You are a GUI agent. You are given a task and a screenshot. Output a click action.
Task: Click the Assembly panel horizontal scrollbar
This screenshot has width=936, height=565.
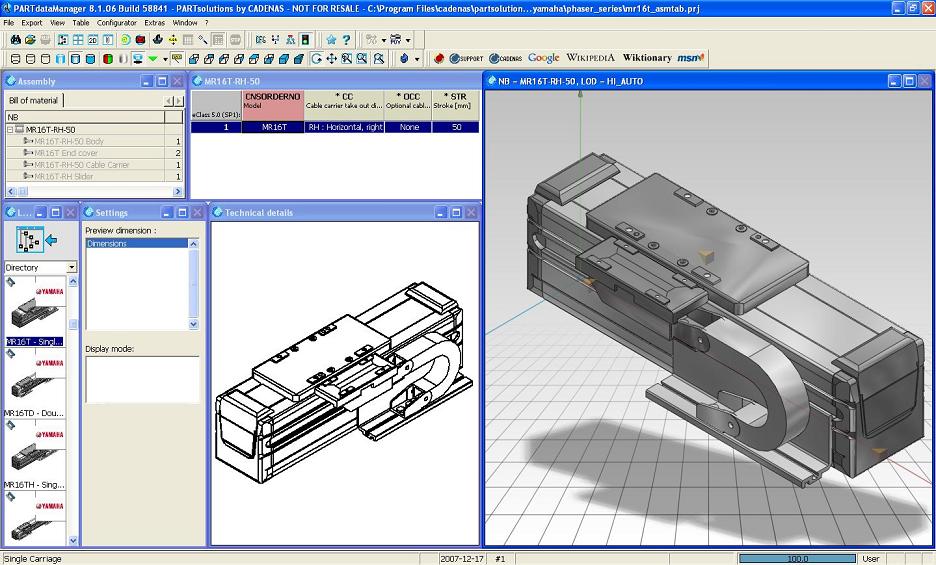pos(94,191)
